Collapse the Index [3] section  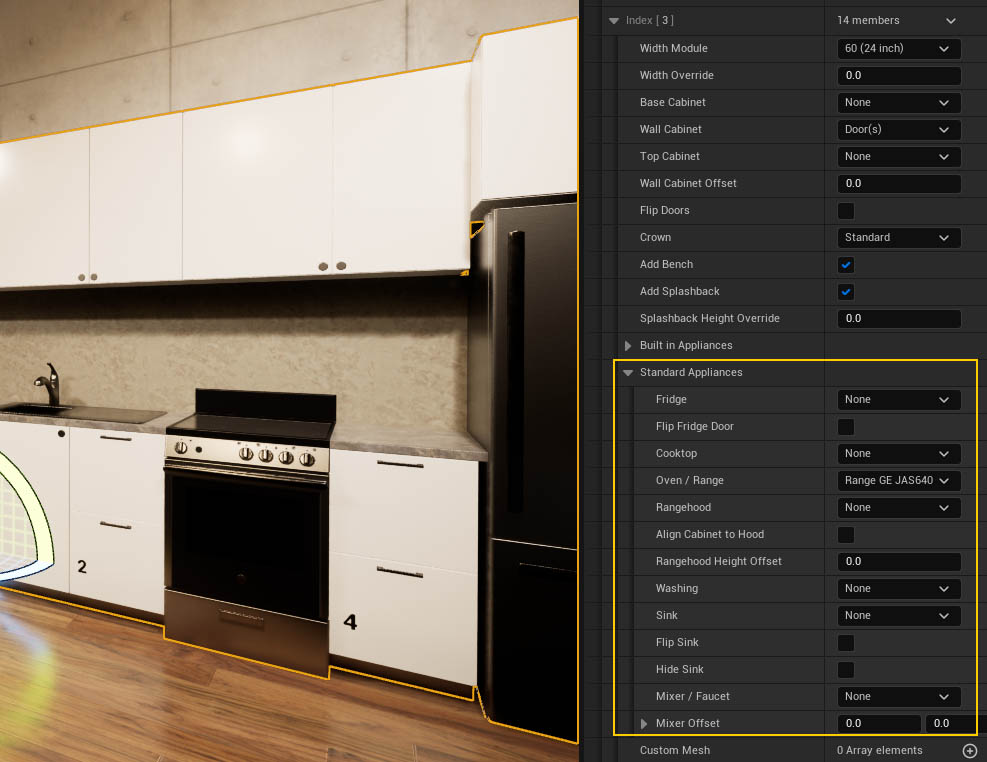pyautogui.click(x=614, y=21)
